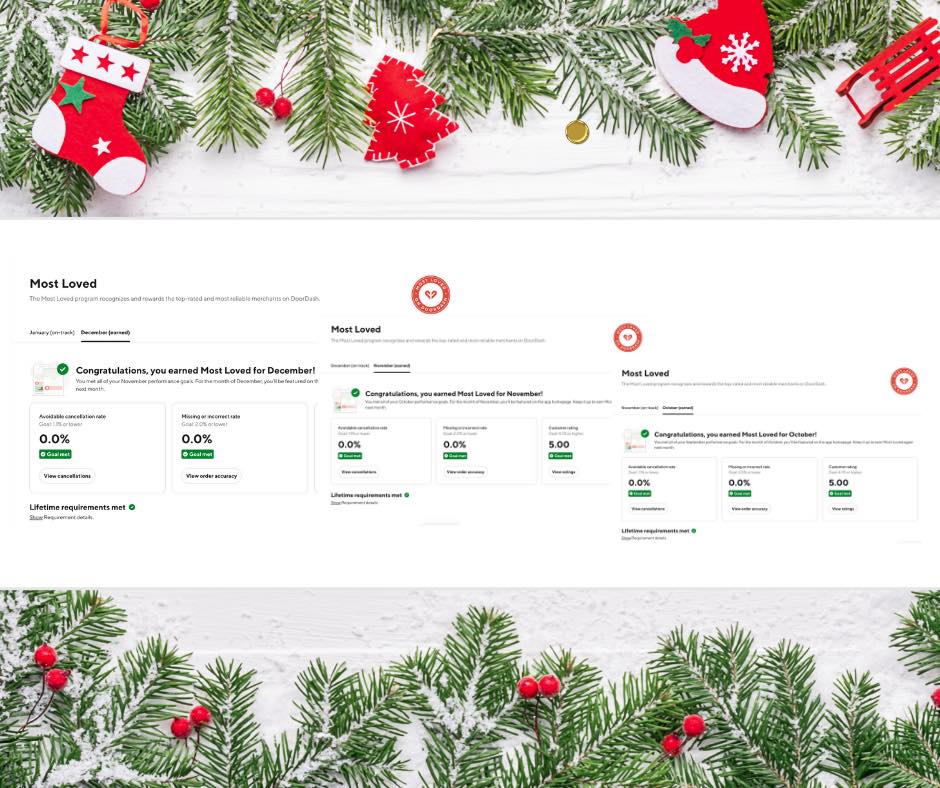The height and width of the screenshot is (788, 940).
Task: Click the green check after Lifetime requirements met in November panel
Action: (406, 495)
